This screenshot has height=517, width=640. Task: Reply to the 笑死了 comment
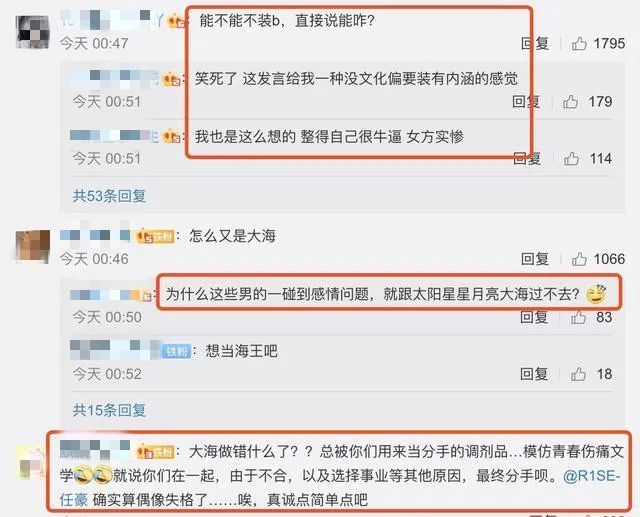(526, 102)
